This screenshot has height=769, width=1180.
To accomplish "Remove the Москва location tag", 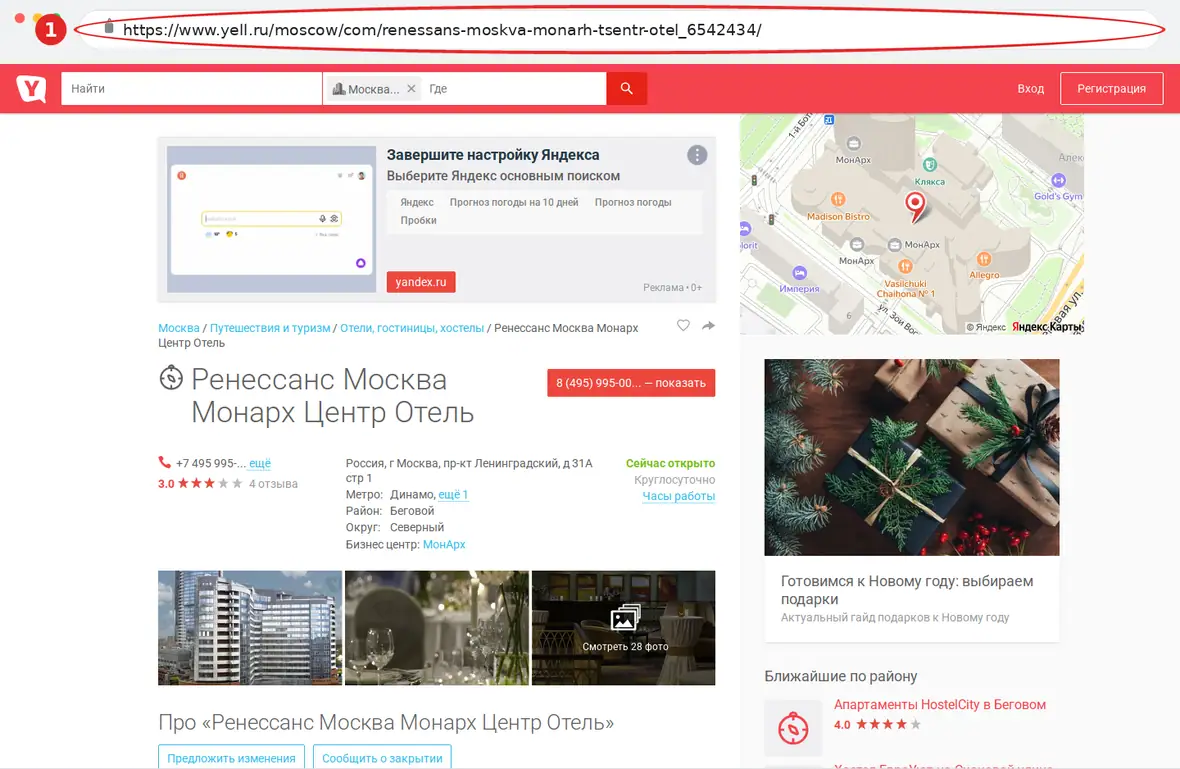I will [x=411, y=89].
